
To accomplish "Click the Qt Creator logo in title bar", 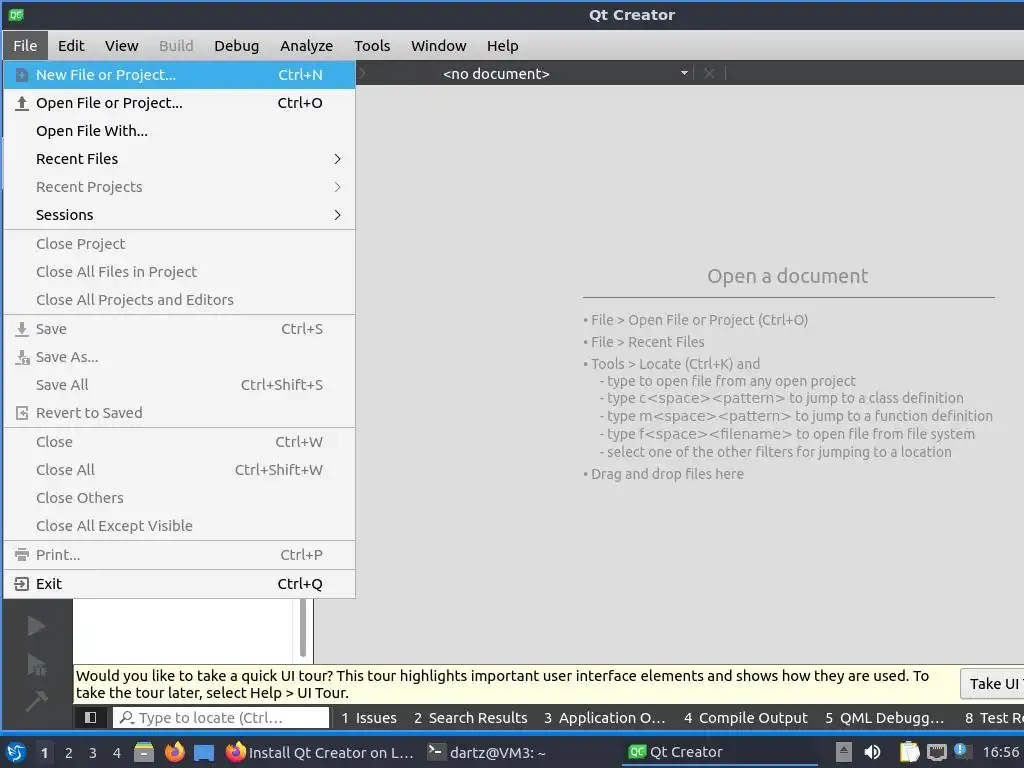I will [16, 14].
